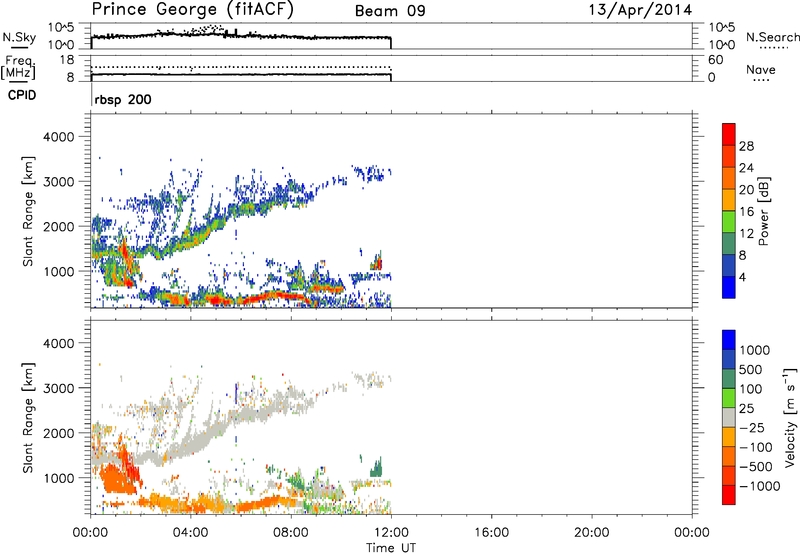Click the 'N.Search' legend label
The image size is (800, 554).
point(772,37)
